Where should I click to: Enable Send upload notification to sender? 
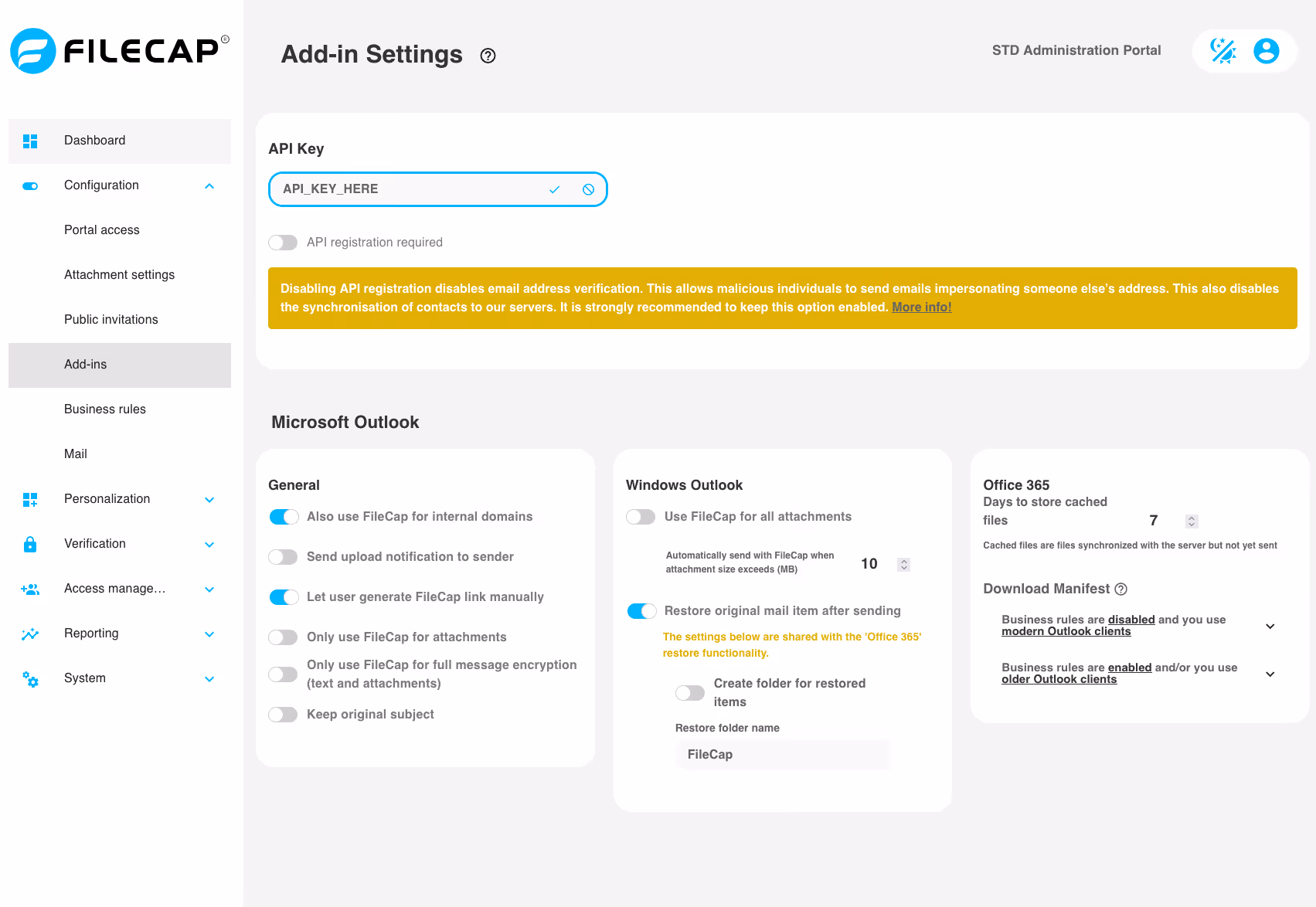(283, 557)
